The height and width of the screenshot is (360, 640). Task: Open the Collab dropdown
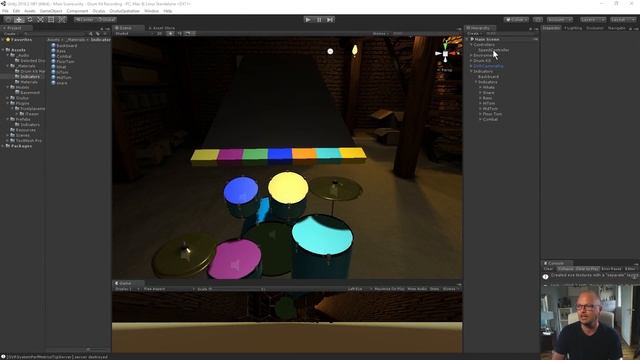[516, 20]
